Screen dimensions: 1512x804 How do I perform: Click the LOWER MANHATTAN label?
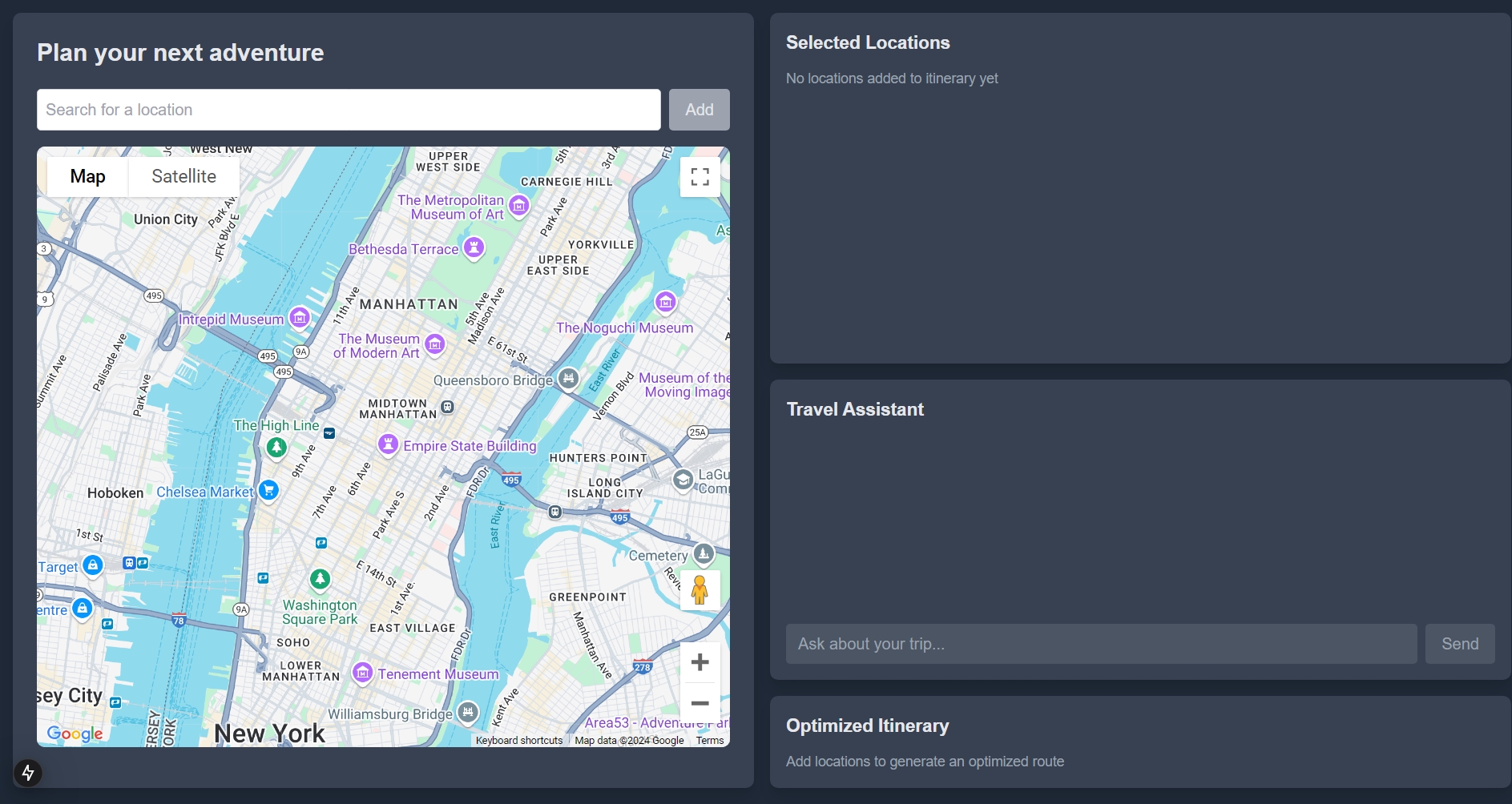tap(301, 671)
